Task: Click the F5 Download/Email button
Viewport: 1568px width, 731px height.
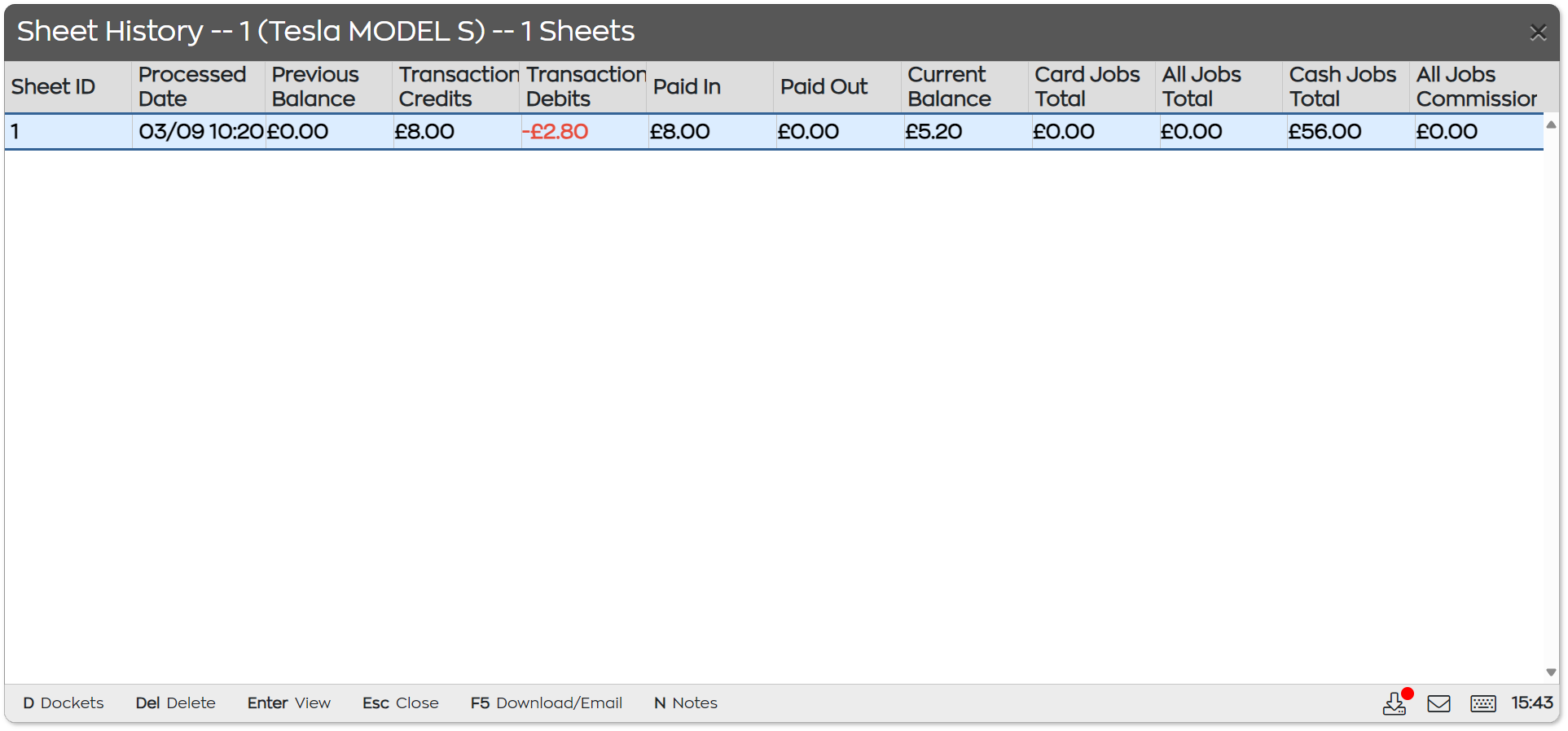Action: point(547,703)
